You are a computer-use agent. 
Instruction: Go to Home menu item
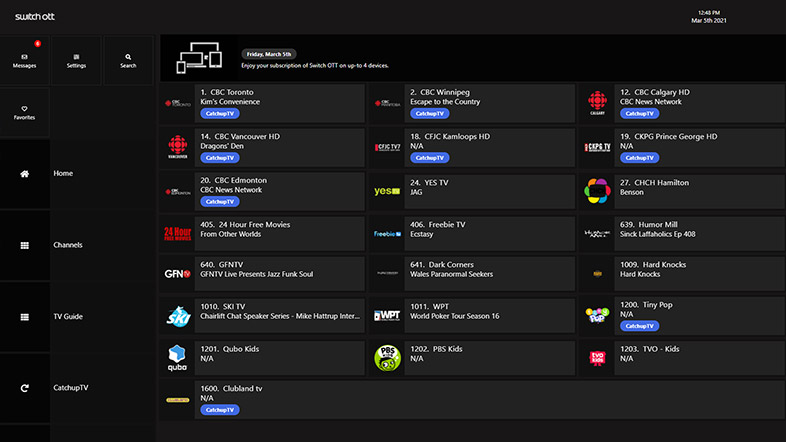pyautogui.click(x=63, y=173)
